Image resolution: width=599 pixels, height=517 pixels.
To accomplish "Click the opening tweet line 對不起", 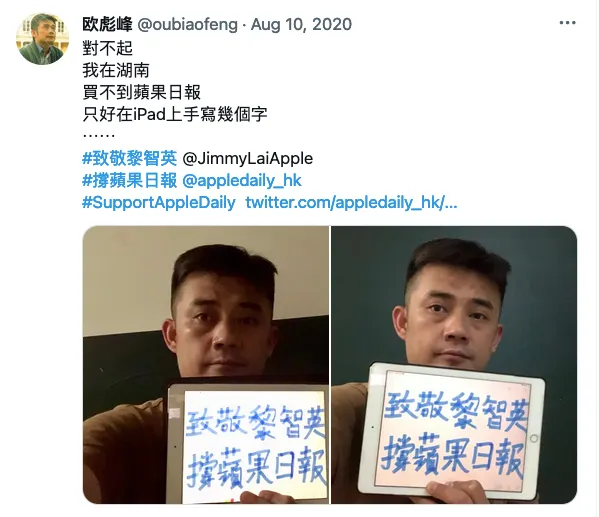I will (107, 48).
